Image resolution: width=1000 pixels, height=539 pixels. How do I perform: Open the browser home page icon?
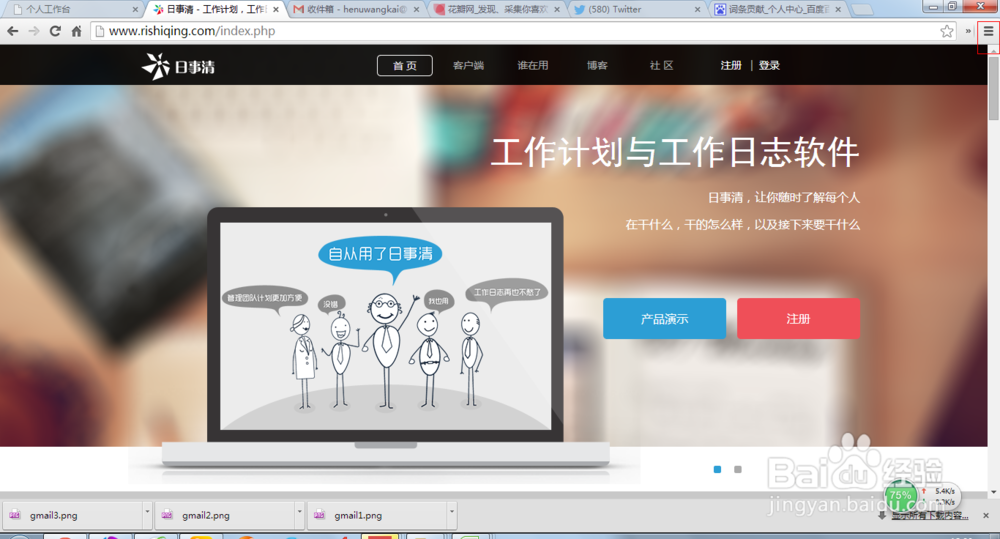[x=77, y=31]
